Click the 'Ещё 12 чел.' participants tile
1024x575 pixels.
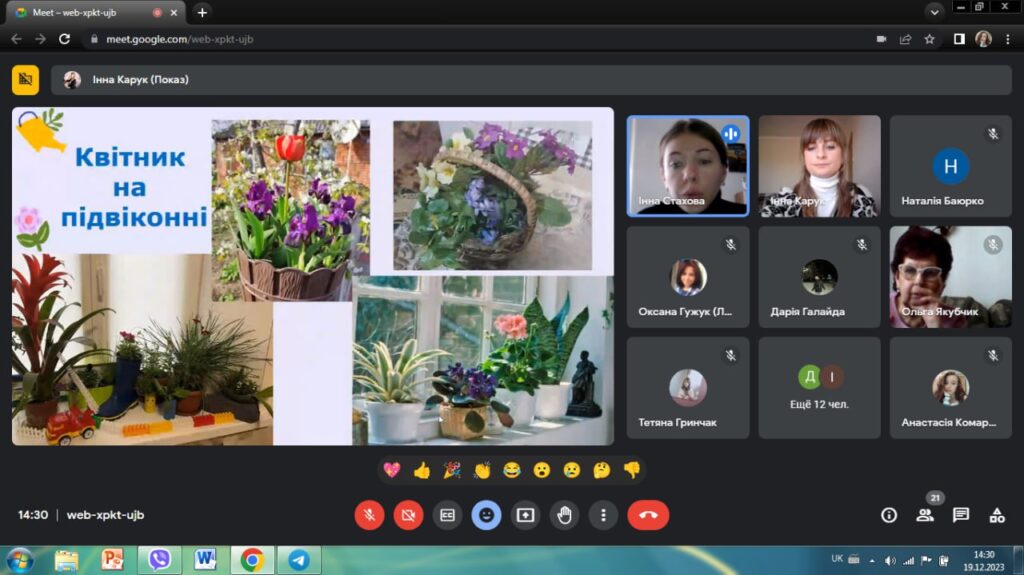coord(819,388)
